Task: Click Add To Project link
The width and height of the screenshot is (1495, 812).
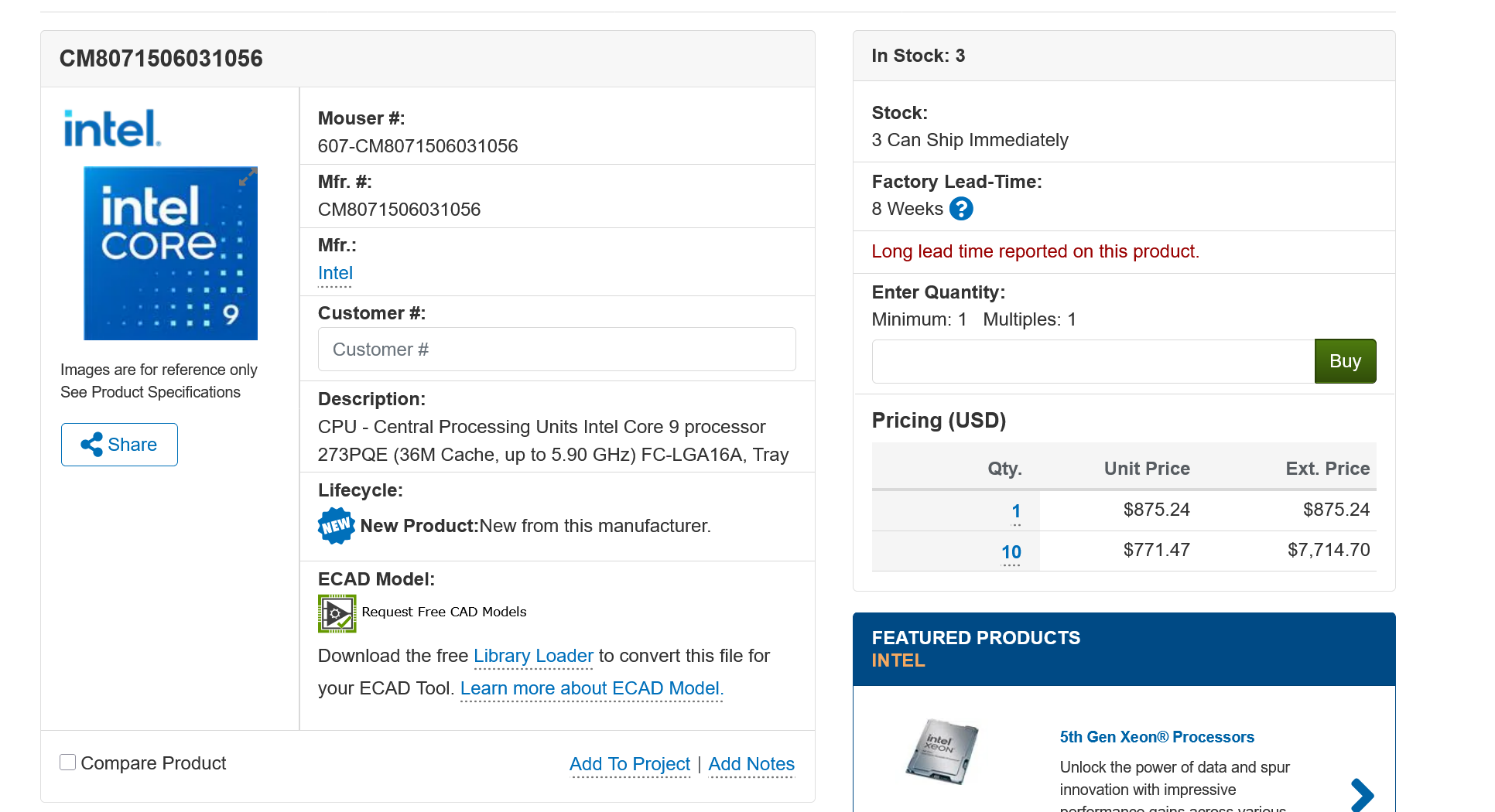Action: click(x=629, y=764)
